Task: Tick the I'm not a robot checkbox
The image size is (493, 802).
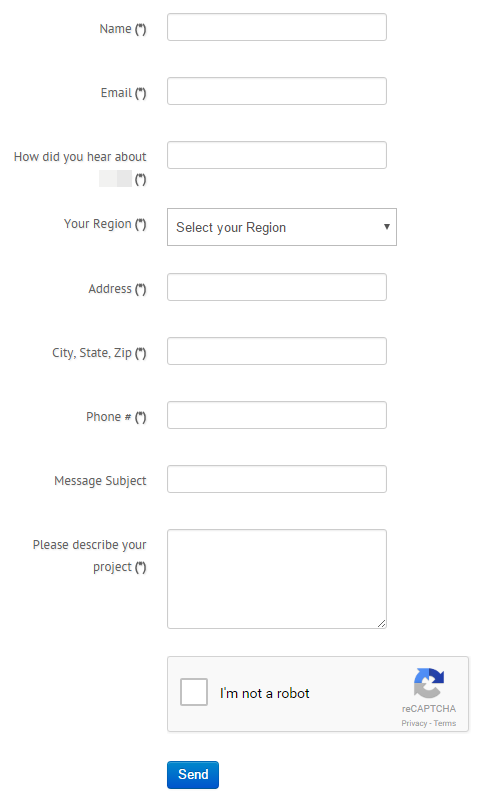Action: 194,692
